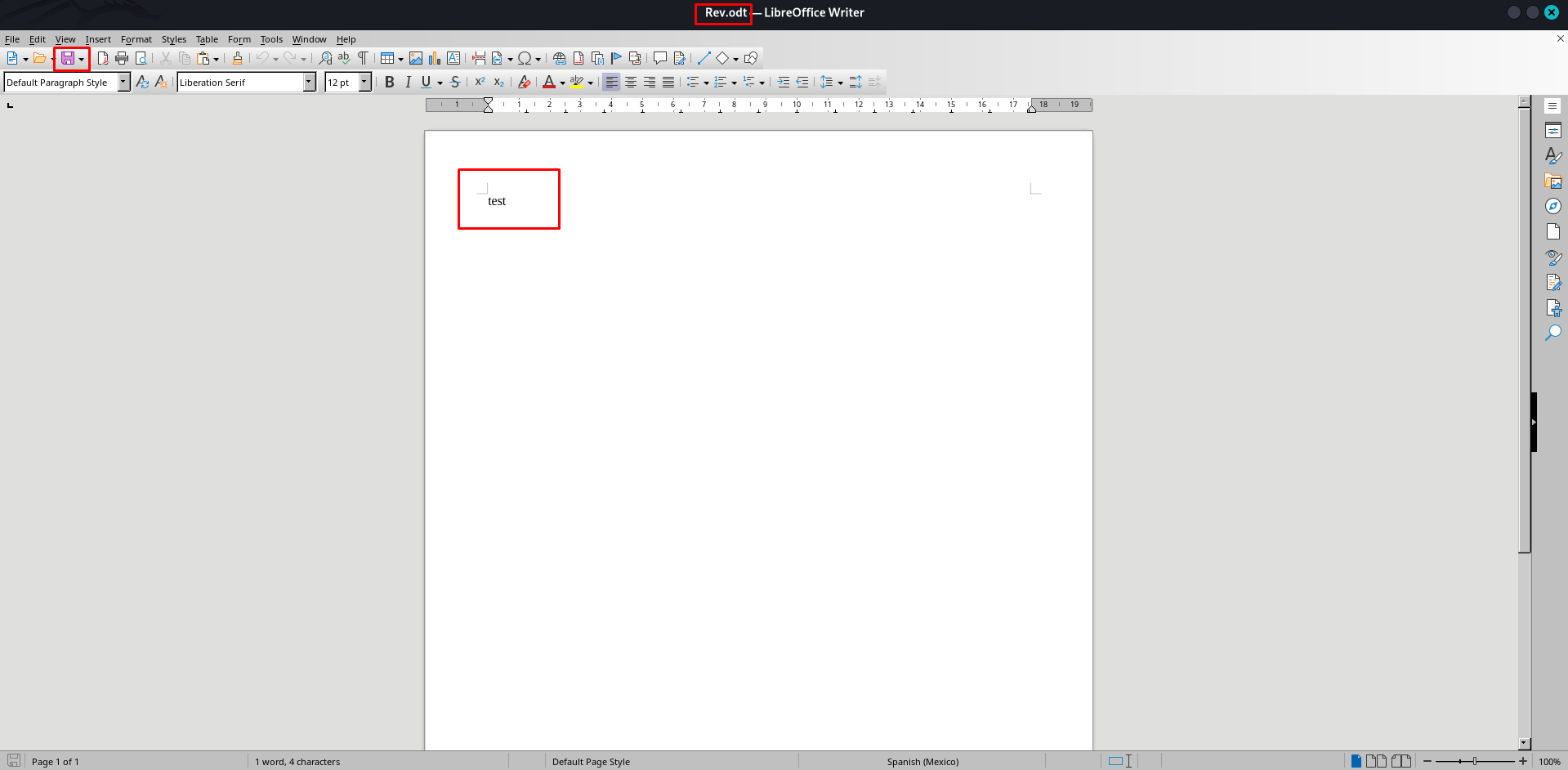Image resolution: width=1568 pixels, height=770 pixels.
Task: Click the Save document icon
Action: pyautogui.click(x=68, y=58)
